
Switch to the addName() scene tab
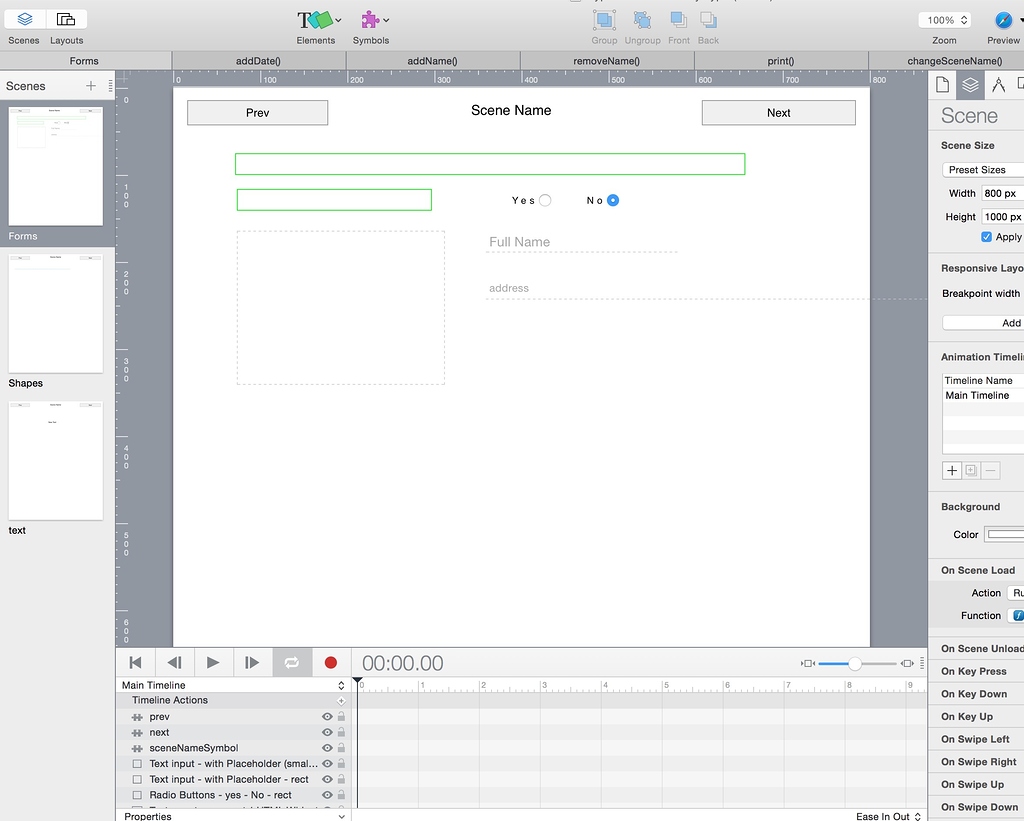[x=432, y=61]
